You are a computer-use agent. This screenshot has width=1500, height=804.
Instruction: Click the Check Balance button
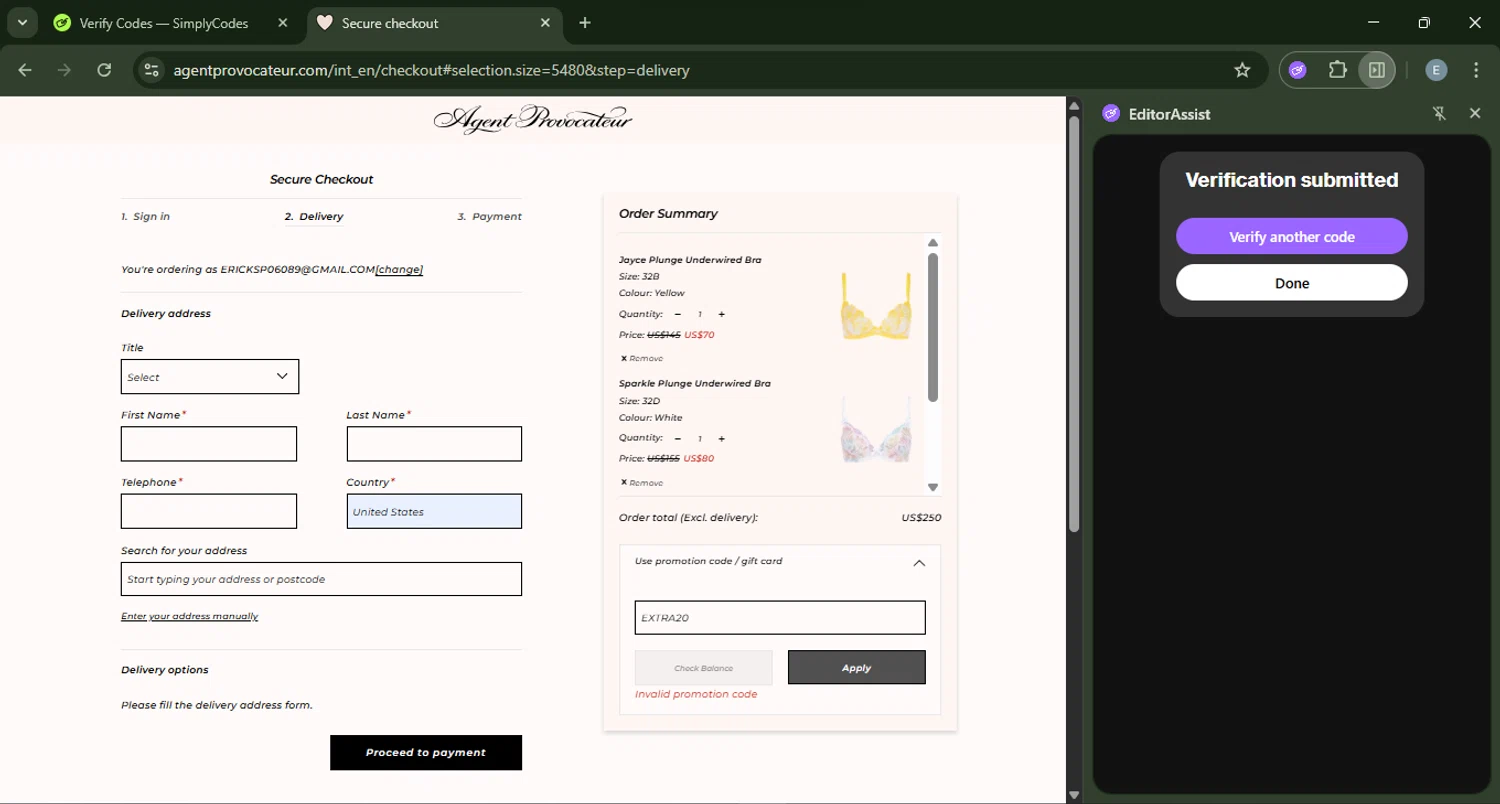[704, 668]
